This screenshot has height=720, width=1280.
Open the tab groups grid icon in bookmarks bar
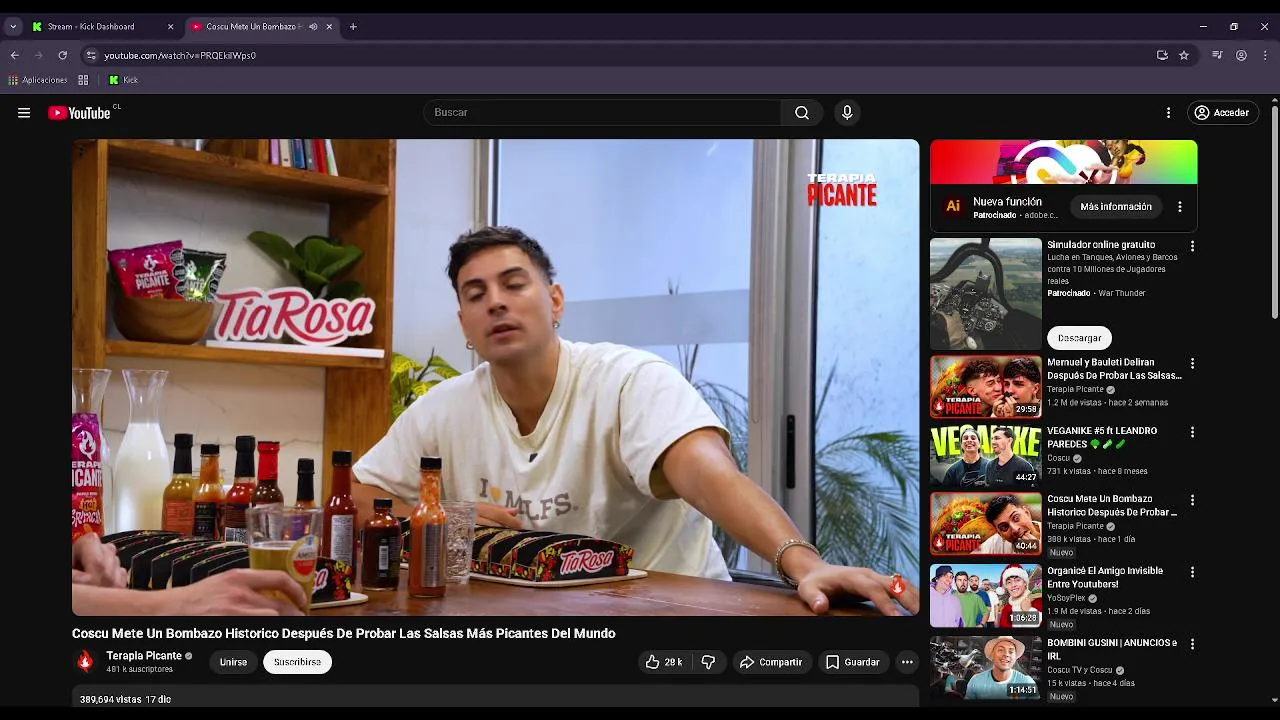point(83,80)
